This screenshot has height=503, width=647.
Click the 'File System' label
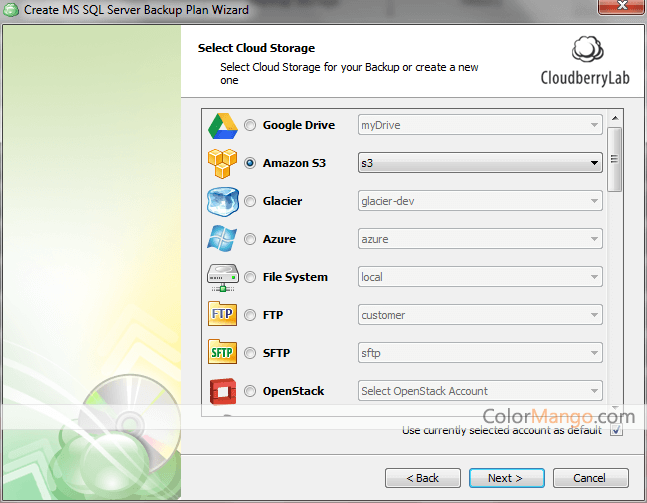click(x=295, y=277)
